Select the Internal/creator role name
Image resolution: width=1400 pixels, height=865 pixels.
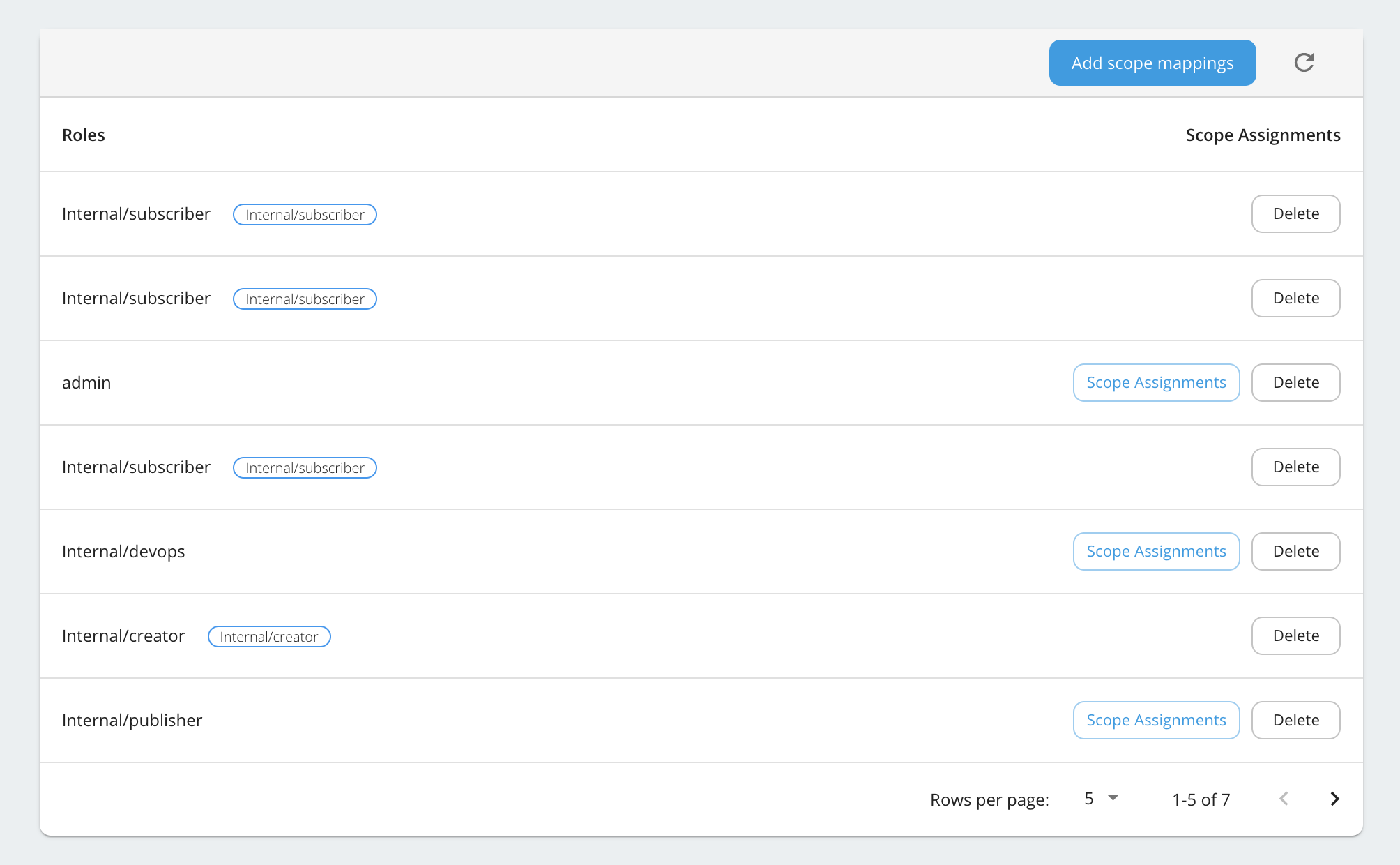pos(123,635)
